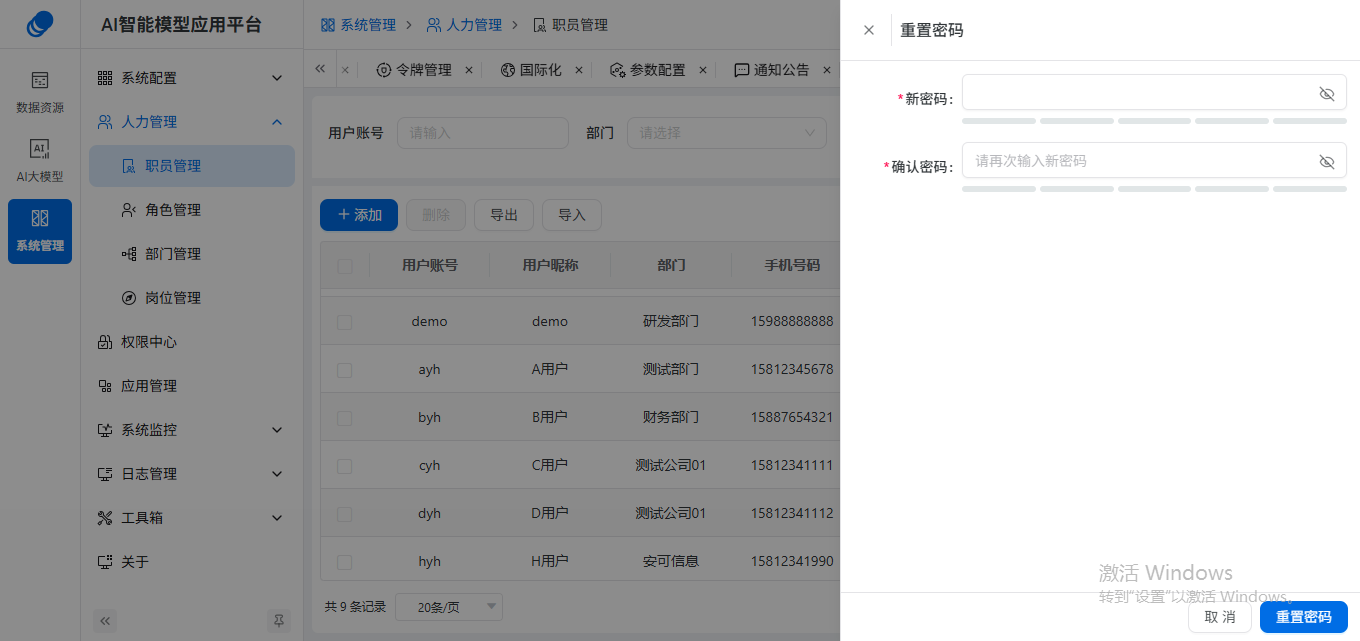Close the 重置密码 drawer with X

(869, 30)
